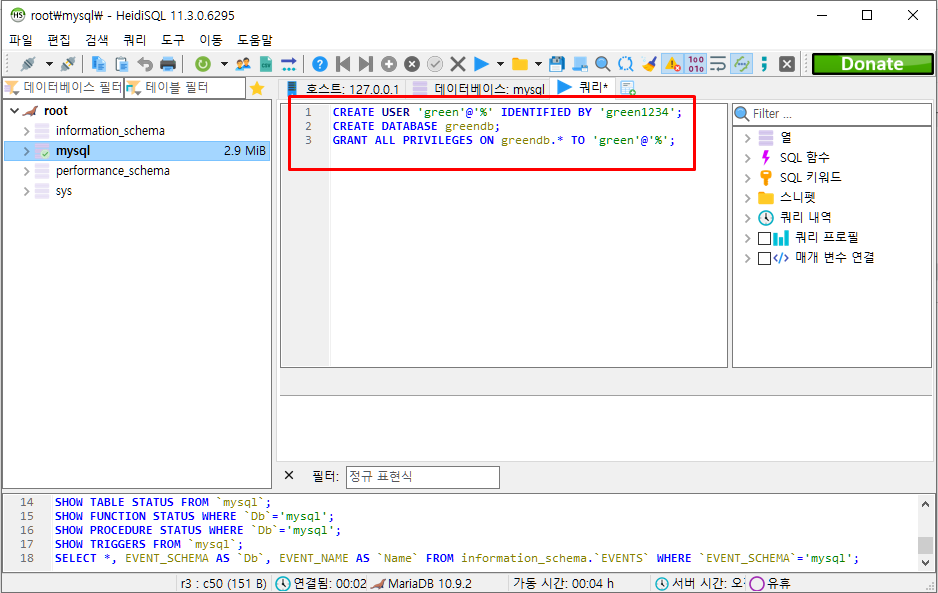Click the helper Filter search box
The width and height of the screenshot is (938, 593).
point(832,114)
